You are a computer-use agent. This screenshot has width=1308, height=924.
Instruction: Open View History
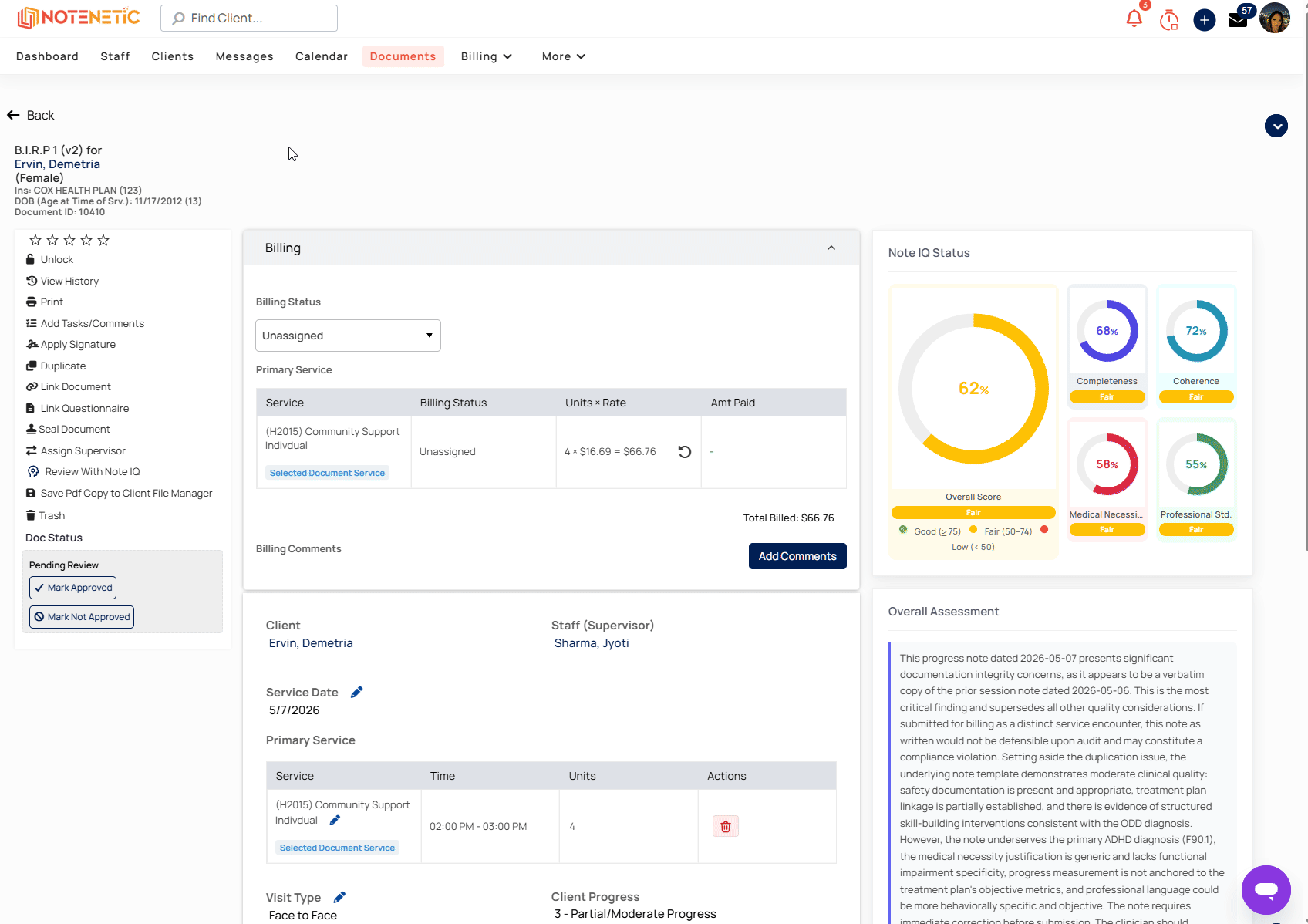tap(62, 282)
